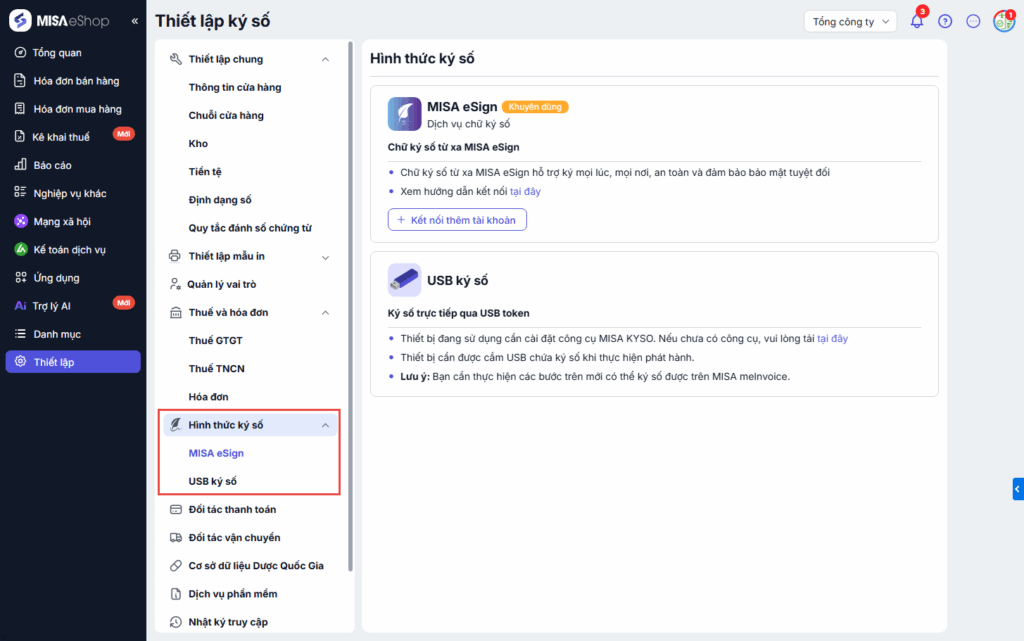Click the Khuyên dùng badge
This screenshot has height=641, width=1024.
pyautogui.click(x=535, y=106)
